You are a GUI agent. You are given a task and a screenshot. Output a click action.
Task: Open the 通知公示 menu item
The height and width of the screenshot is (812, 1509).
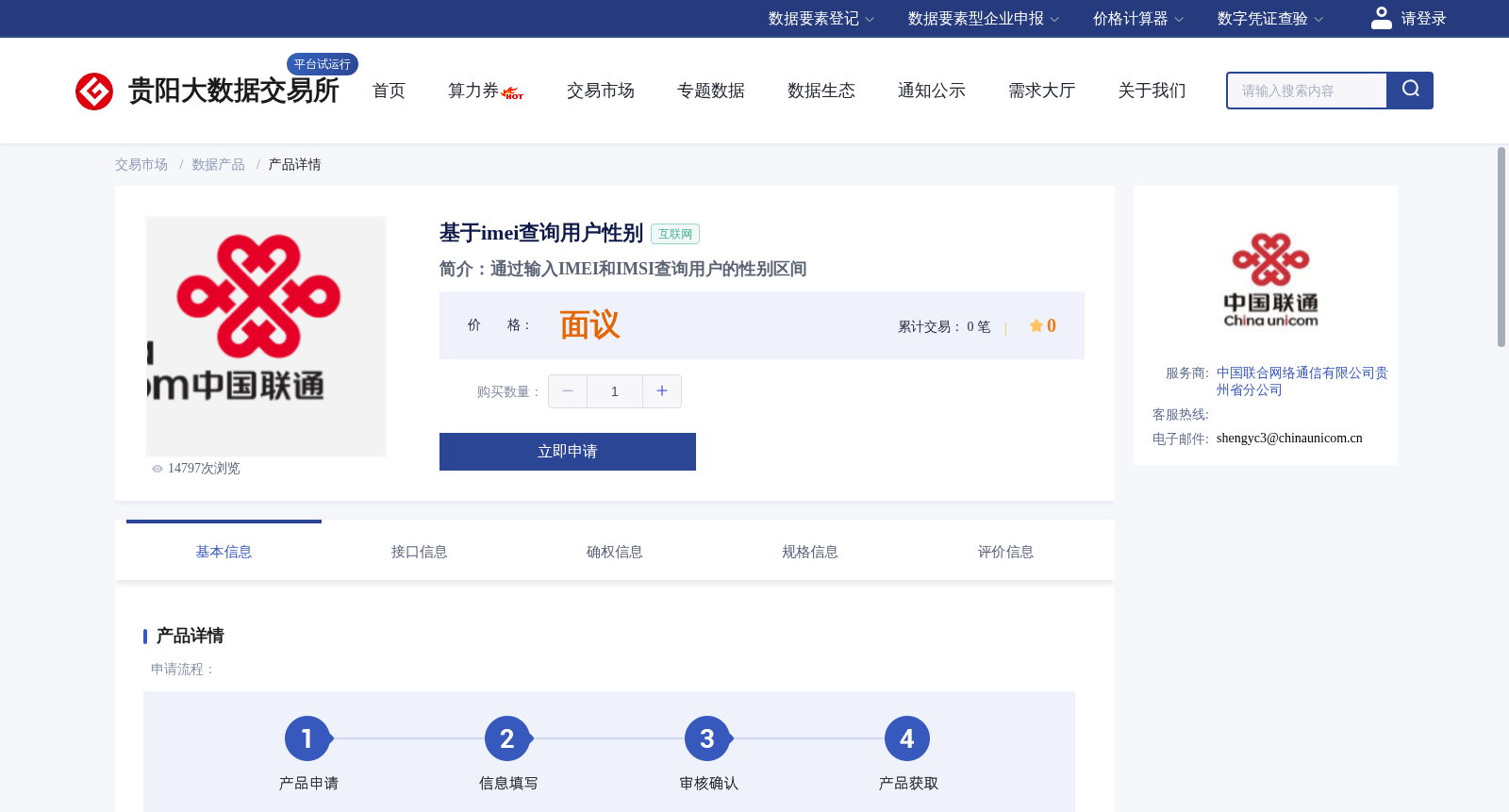[932, 91]
